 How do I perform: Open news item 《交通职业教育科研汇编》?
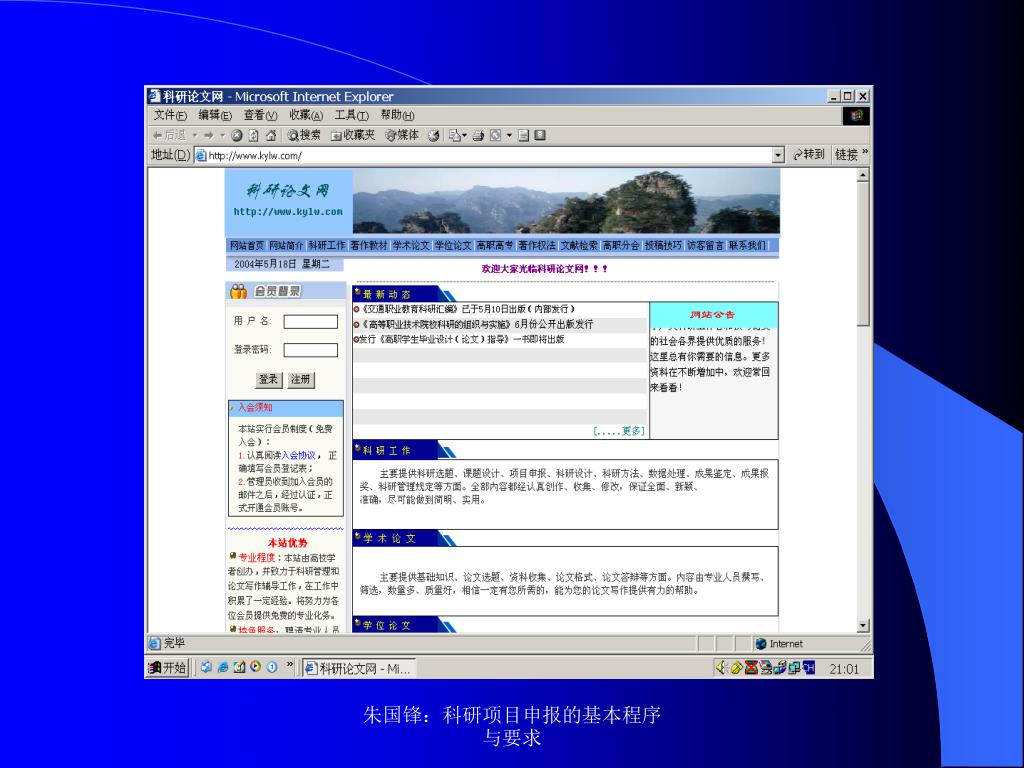click(x=468, y=309)
